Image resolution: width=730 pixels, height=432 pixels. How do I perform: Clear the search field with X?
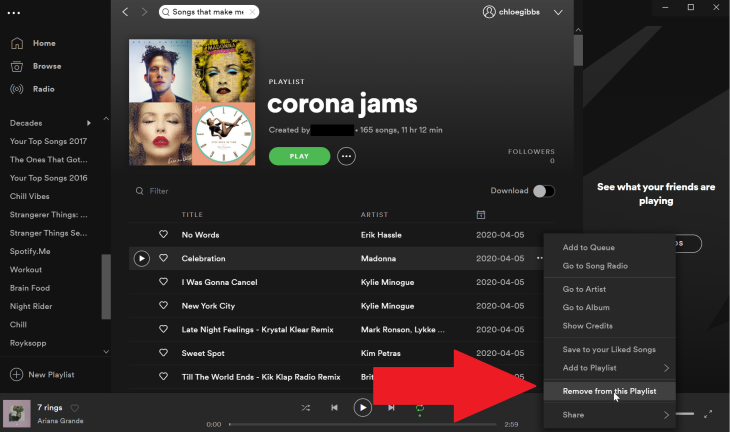(252, 12)
